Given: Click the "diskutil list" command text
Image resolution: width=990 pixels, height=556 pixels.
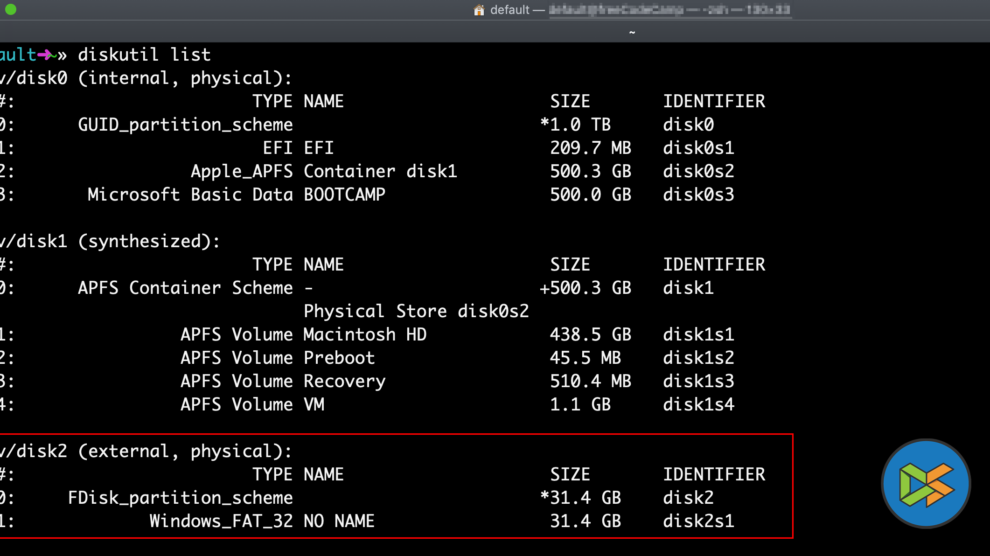Looking at the screenshot, I should point(144,54).
